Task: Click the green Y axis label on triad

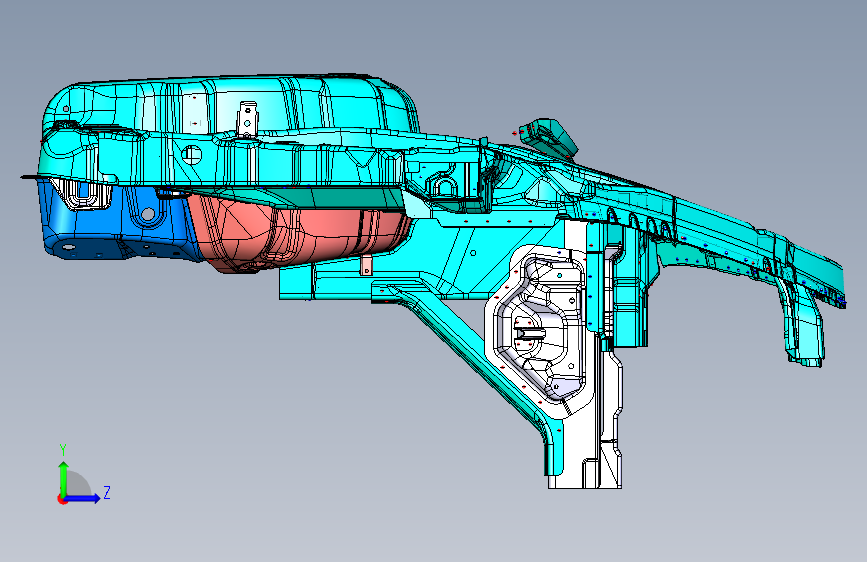Action: (63, 450)
